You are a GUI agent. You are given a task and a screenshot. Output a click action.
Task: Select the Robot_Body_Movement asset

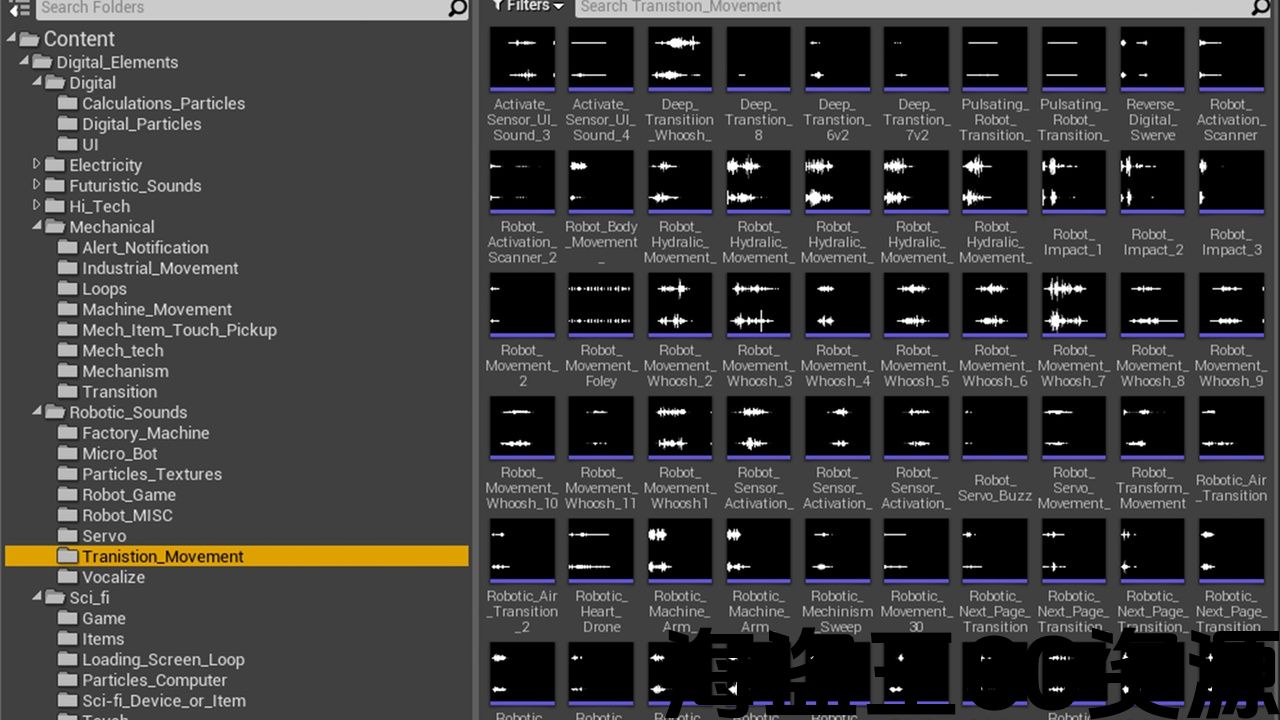600,182
